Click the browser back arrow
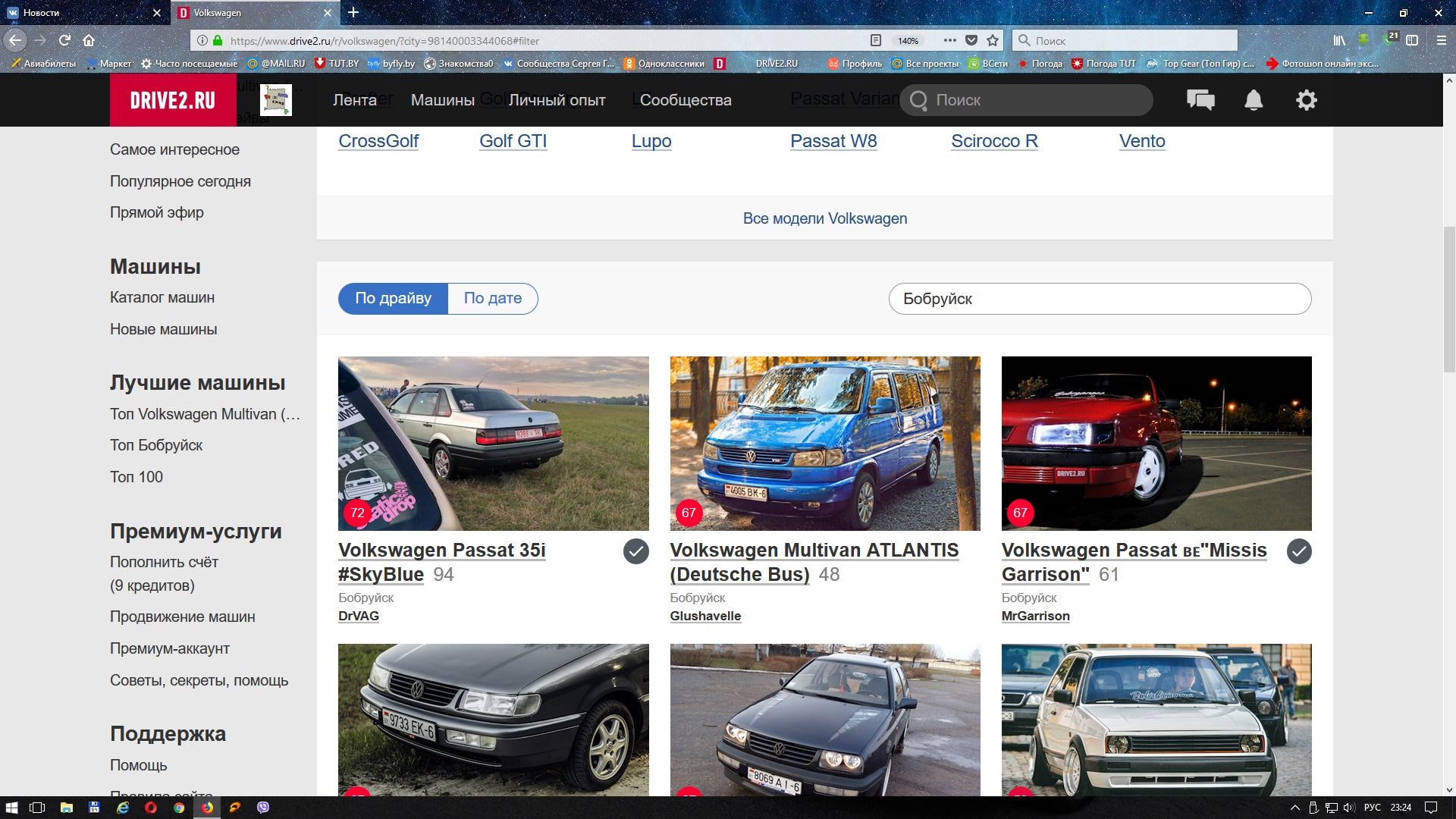 click(15, 40)
